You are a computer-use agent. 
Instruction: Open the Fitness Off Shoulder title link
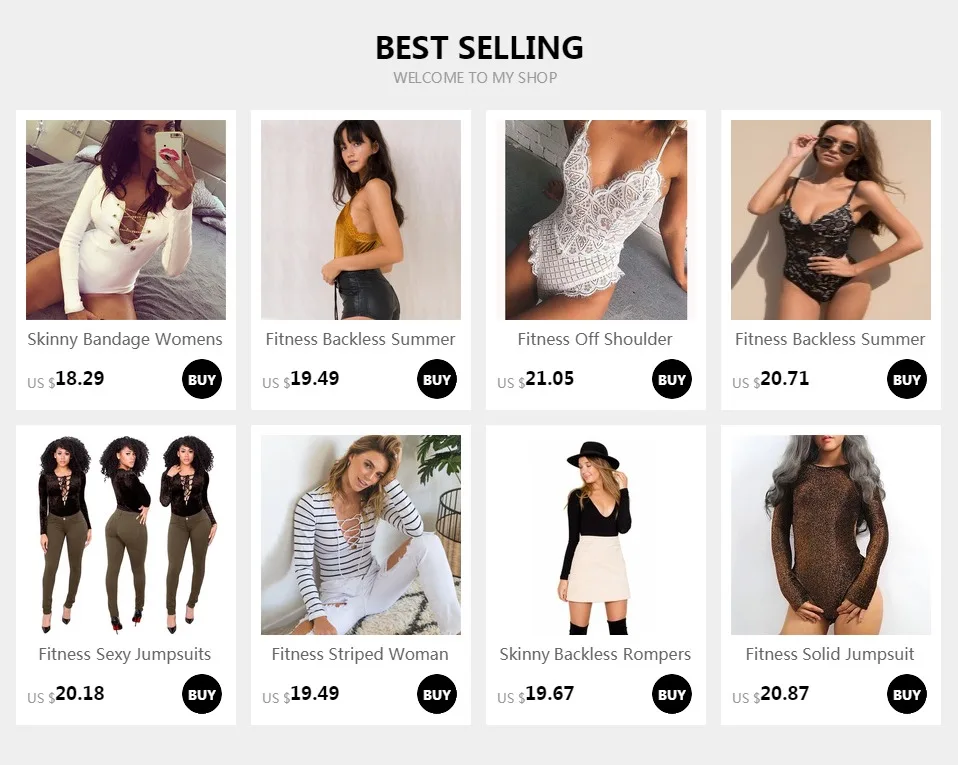point(595,340)
